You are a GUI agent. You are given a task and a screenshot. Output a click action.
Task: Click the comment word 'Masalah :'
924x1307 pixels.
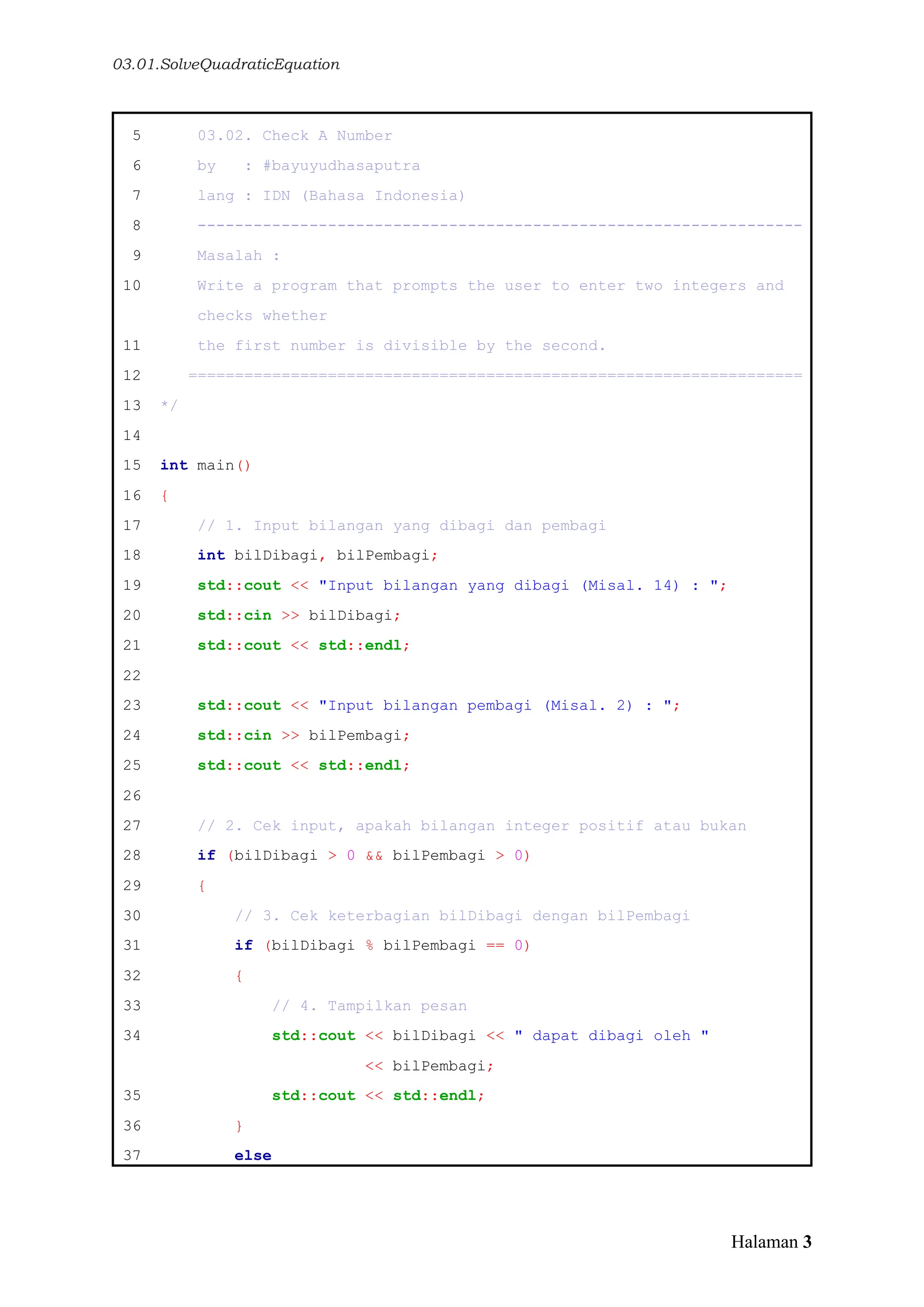tap(238, 255)
